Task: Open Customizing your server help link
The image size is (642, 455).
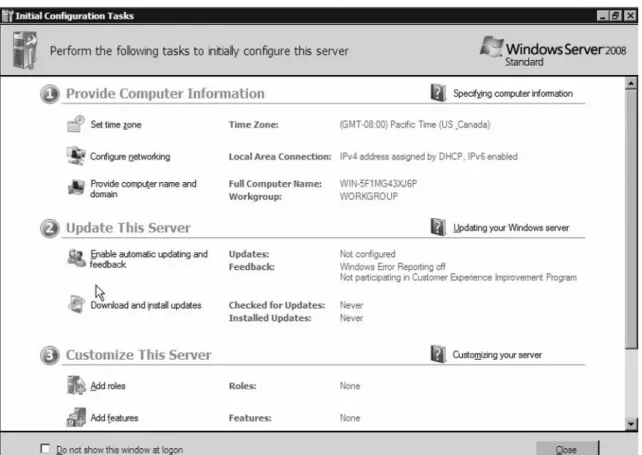Action: point(497,355)
